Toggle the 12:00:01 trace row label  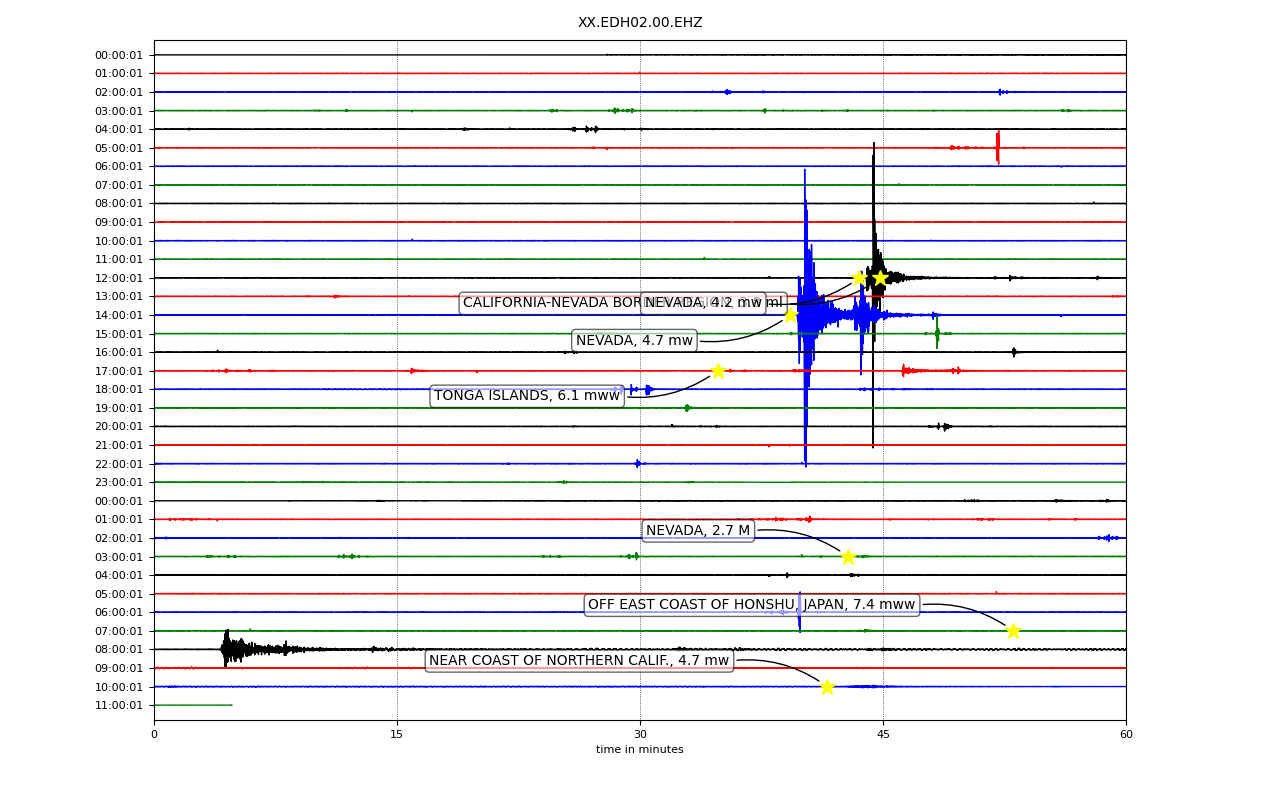click(x=118, y=277)
